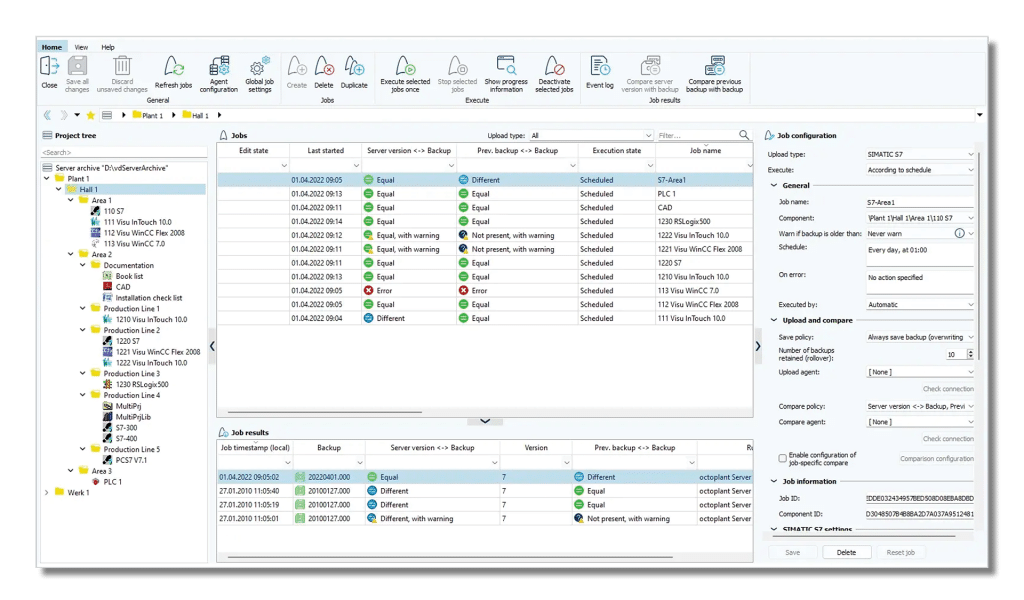Click the yellow star favorites icon
The image size is (1024, 600).
pos(90,116)
